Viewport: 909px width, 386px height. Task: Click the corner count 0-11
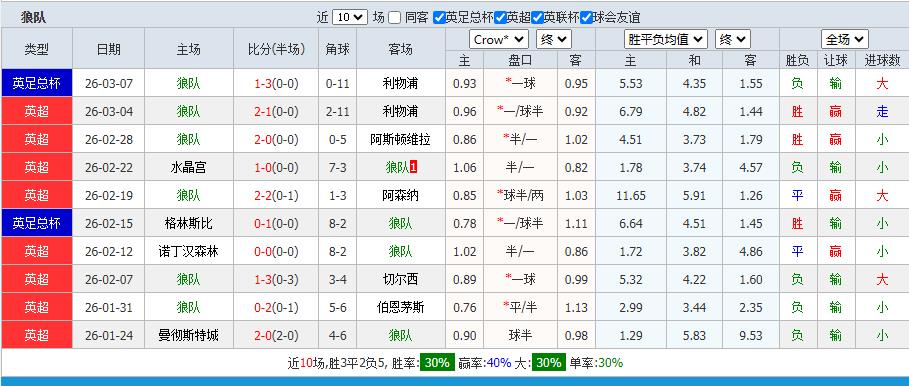pos(337,83)
